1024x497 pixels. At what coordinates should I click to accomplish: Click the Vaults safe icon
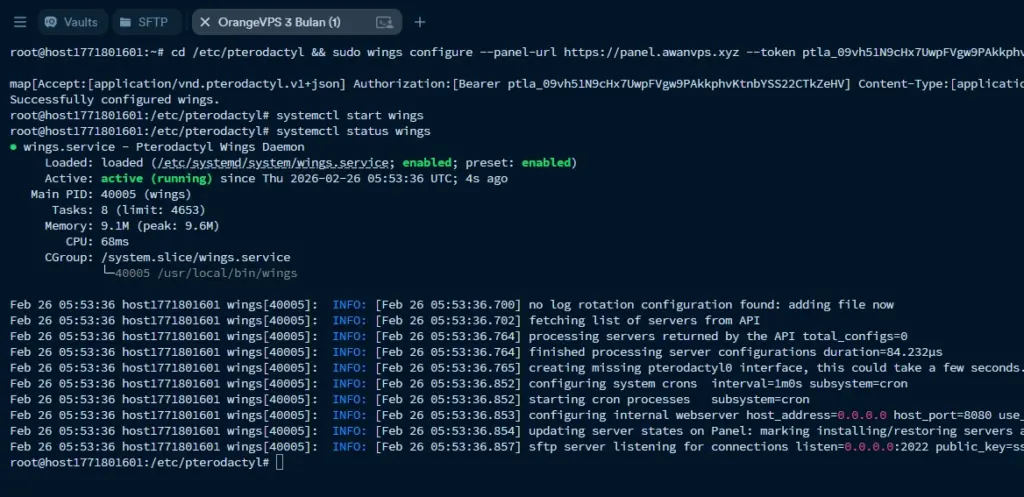51,22
